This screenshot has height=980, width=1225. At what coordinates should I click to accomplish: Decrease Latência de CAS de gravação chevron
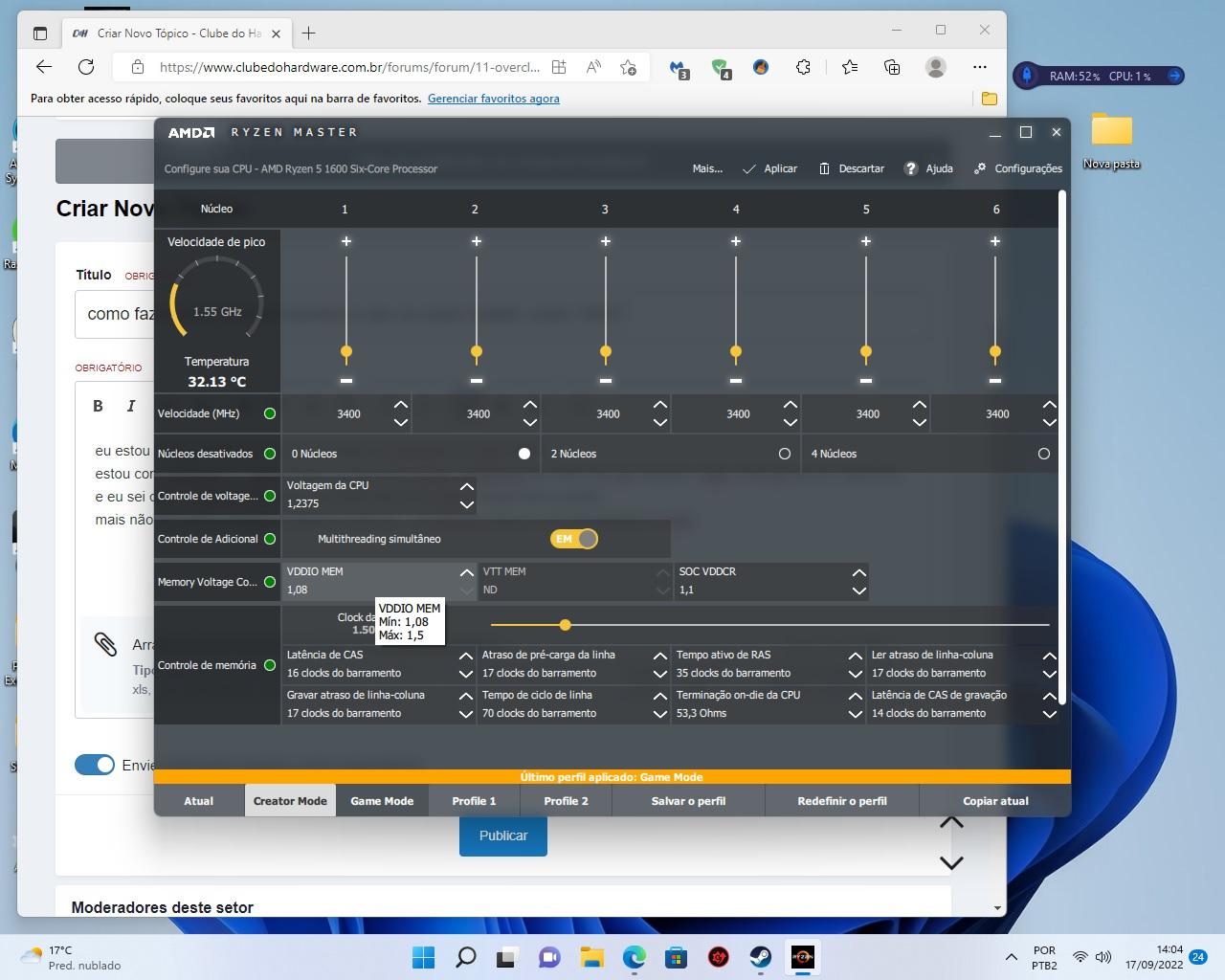point(1050,714)
